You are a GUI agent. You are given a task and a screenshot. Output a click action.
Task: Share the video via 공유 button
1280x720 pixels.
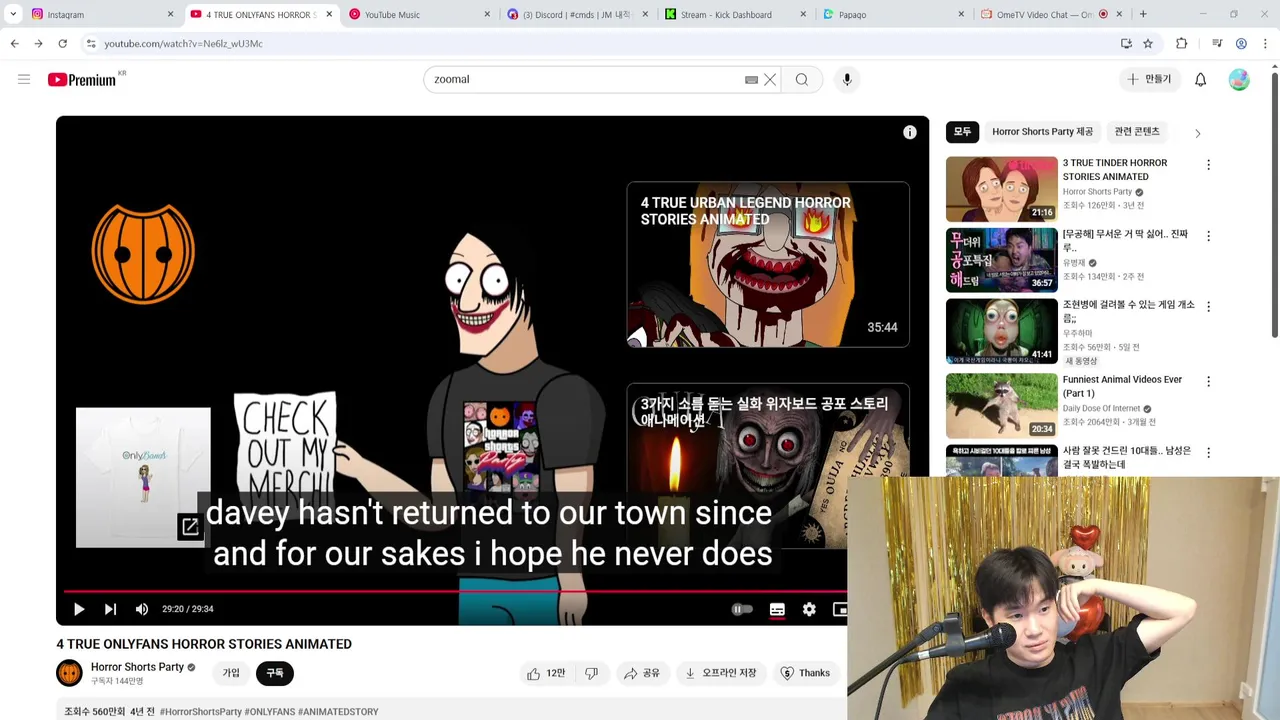[641, 674]
